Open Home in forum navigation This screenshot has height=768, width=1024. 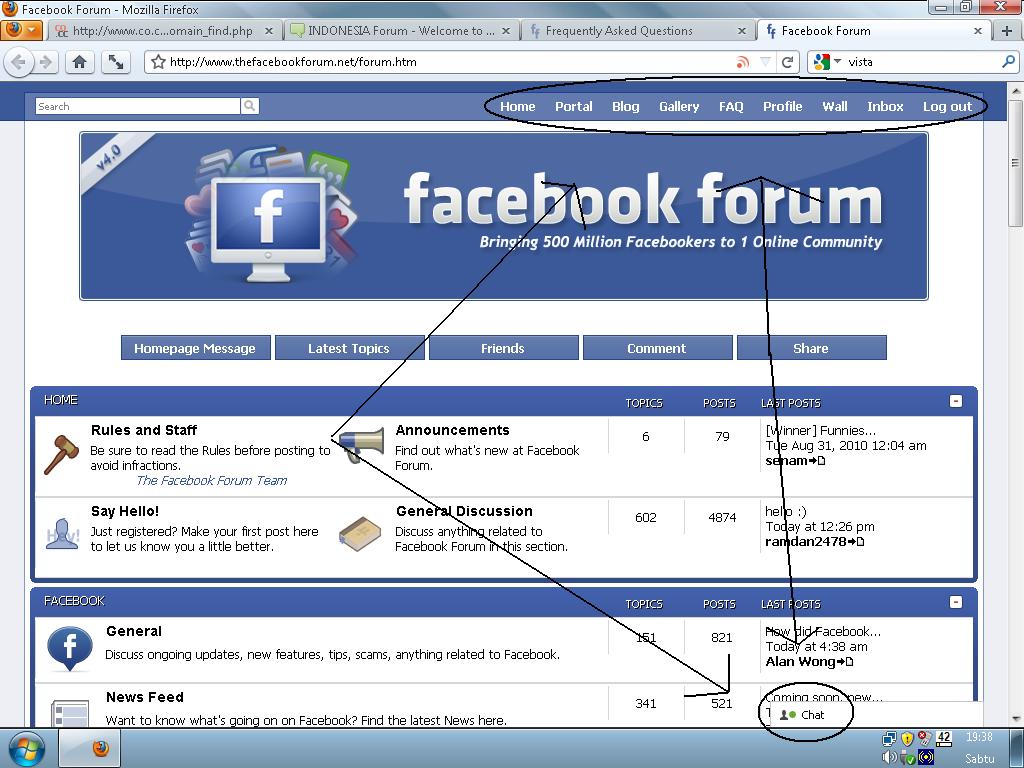coord(517,106)
